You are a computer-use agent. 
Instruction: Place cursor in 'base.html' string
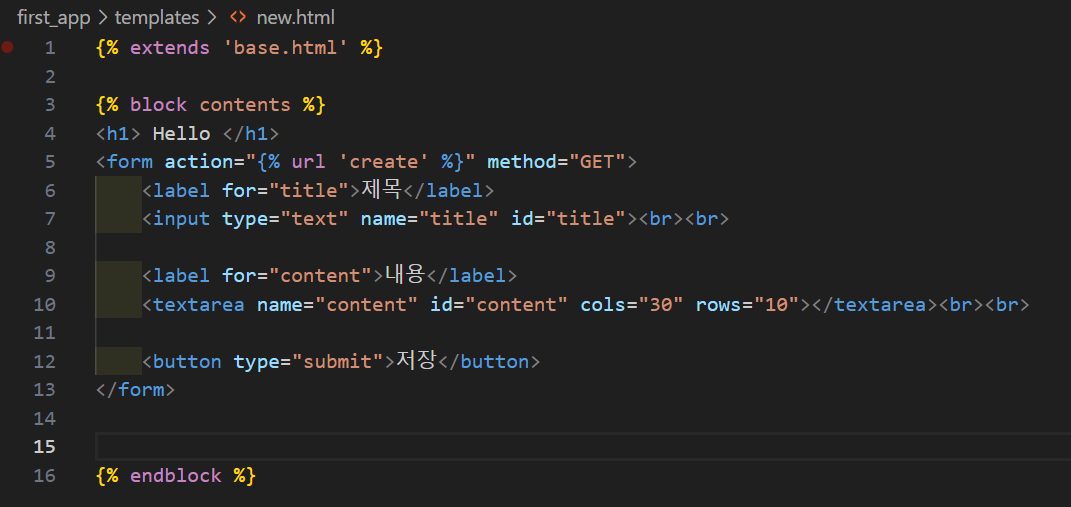[286, 48]
